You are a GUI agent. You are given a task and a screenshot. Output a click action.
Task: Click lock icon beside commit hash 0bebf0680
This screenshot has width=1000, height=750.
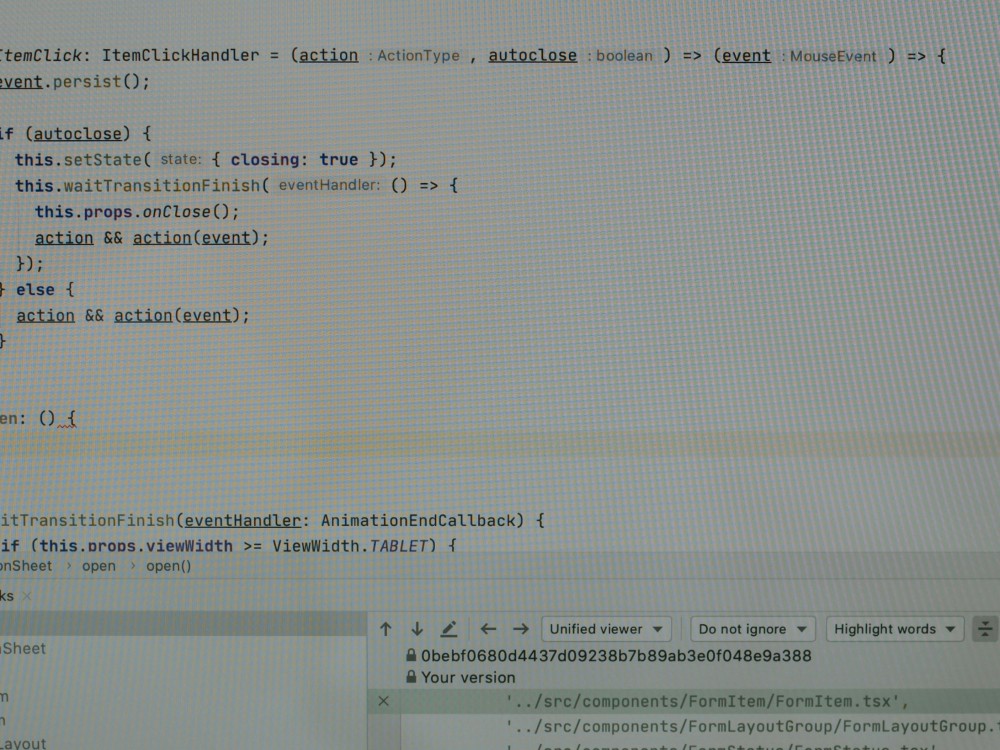click(411, 655)
